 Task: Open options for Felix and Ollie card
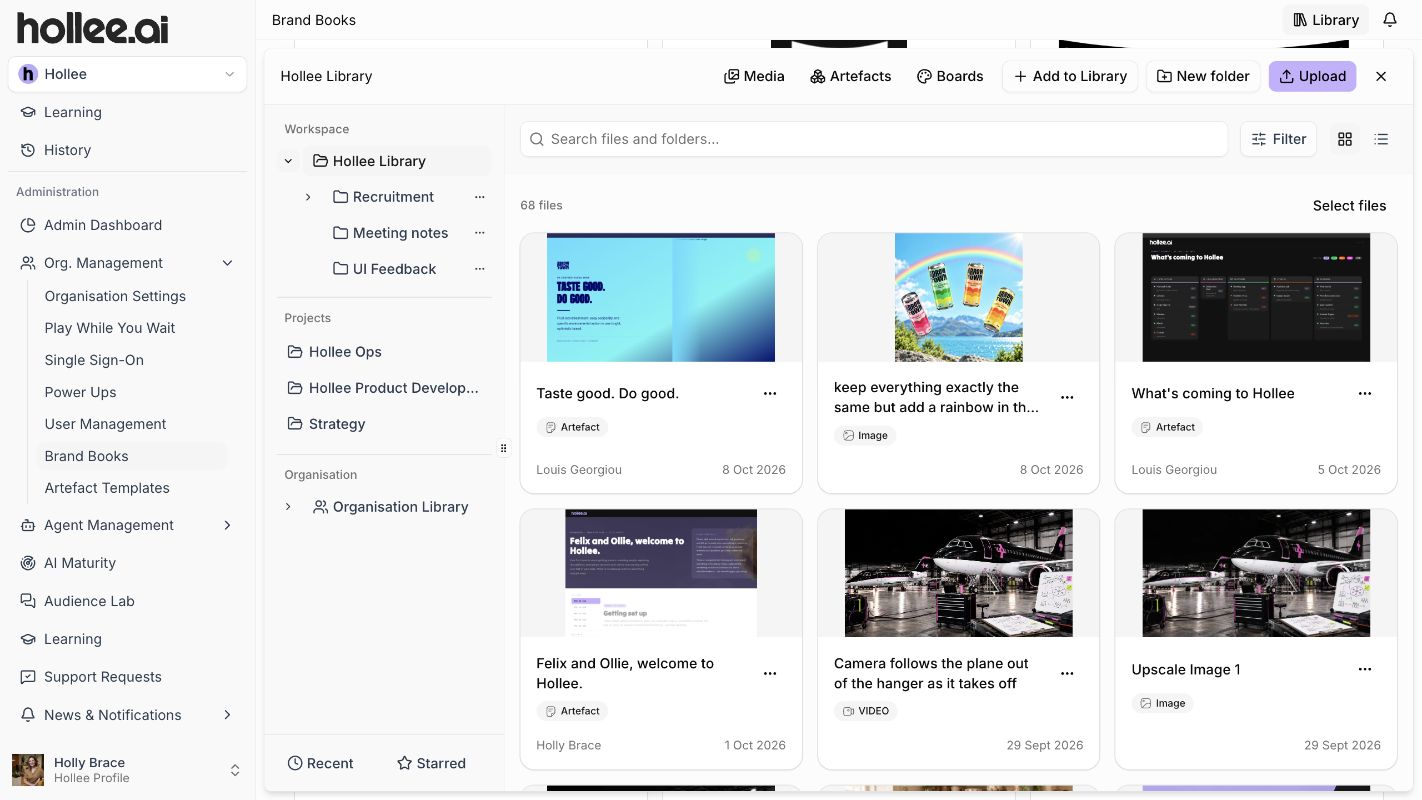tap(770, 673)
